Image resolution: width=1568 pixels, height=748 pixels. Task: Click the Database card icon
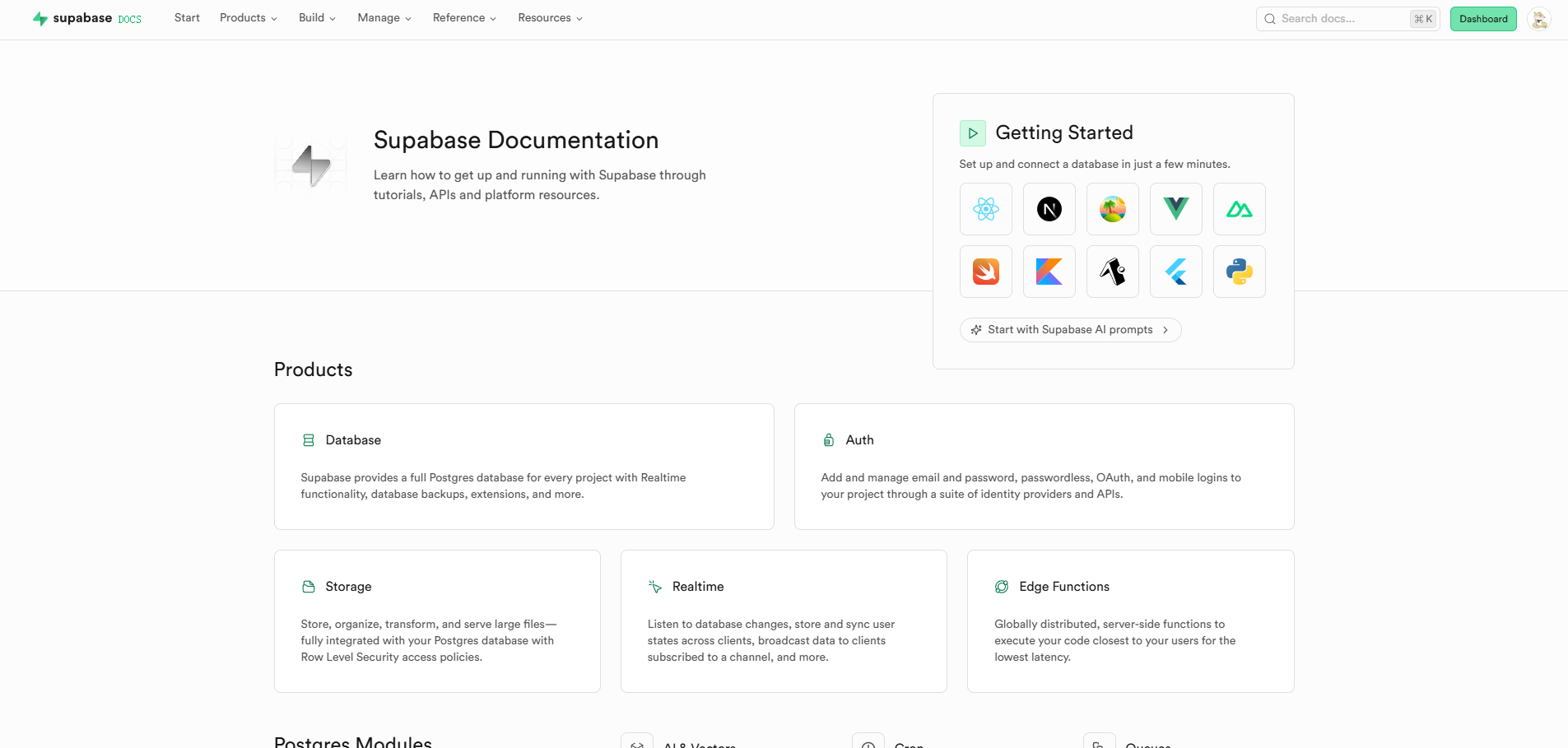pyautogui.click(x=309, y=440)
